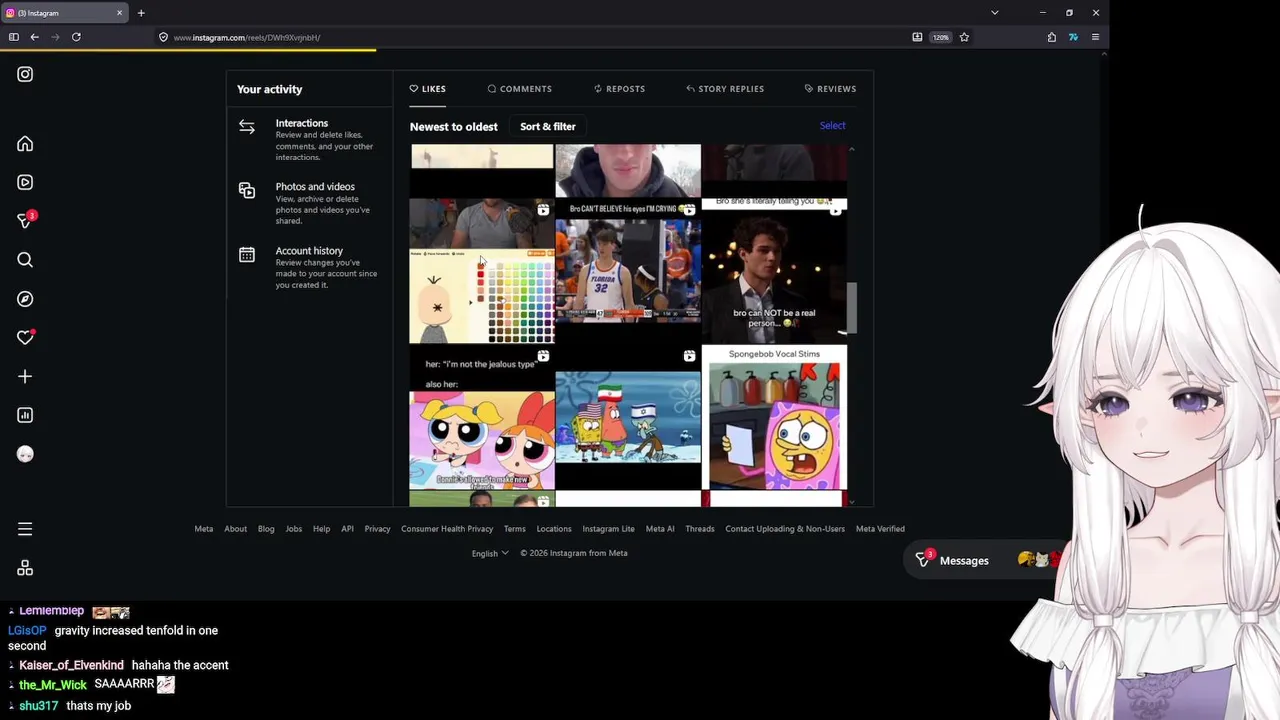Open the Explore compass icon
Image resolution: width=1280 pixels, height=720 pixels.
click(x=25, y=299)
